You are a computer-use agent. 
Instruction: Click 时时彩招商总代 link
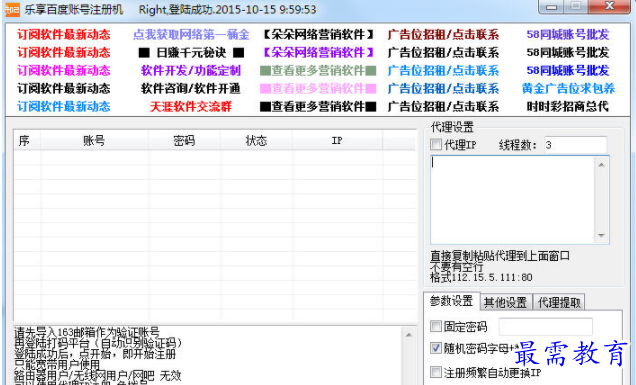568,107
